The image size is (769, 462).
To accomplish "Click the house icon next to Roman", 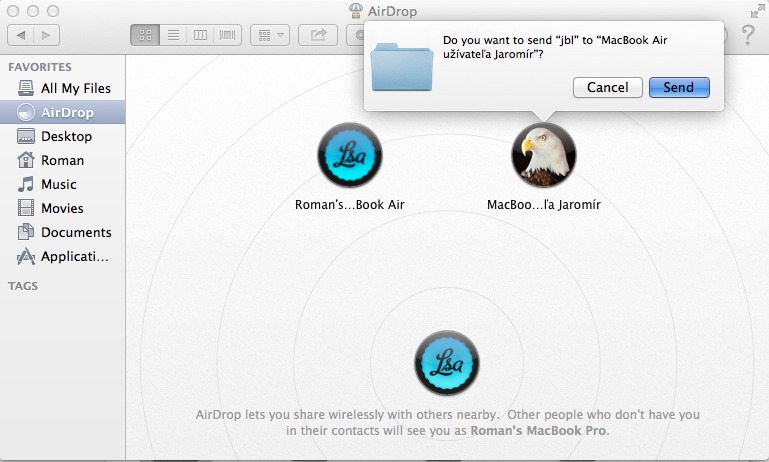I will pos(26,160).
